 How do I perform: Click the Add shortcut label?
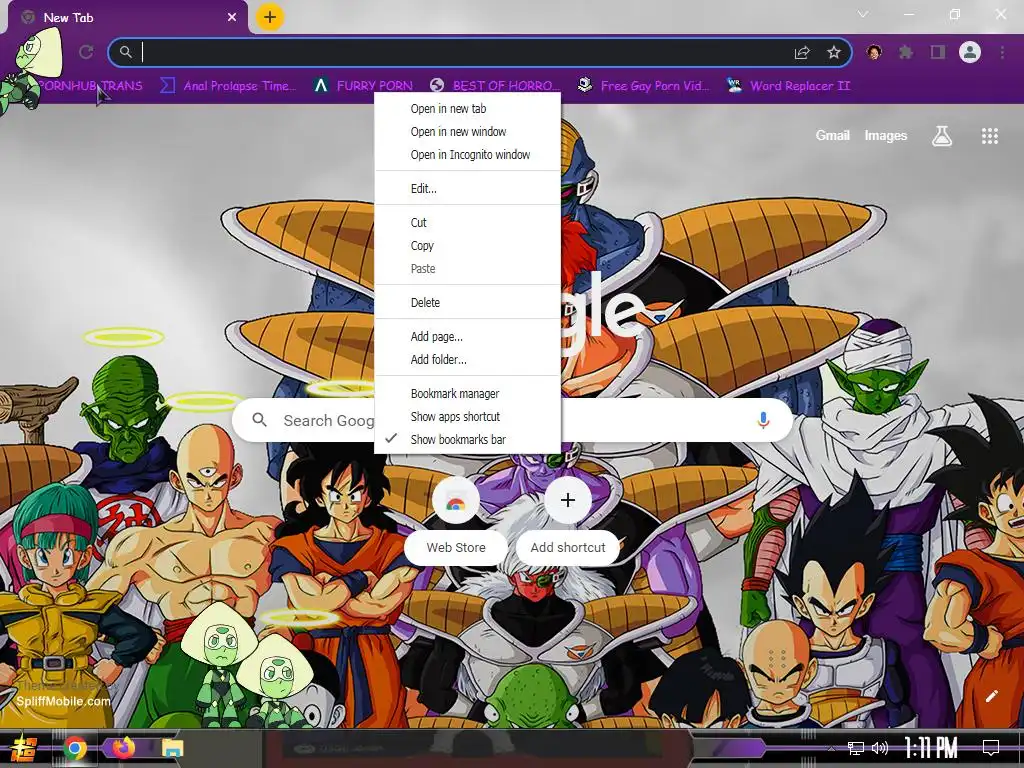pyautogui.click(x=568, y=547)
